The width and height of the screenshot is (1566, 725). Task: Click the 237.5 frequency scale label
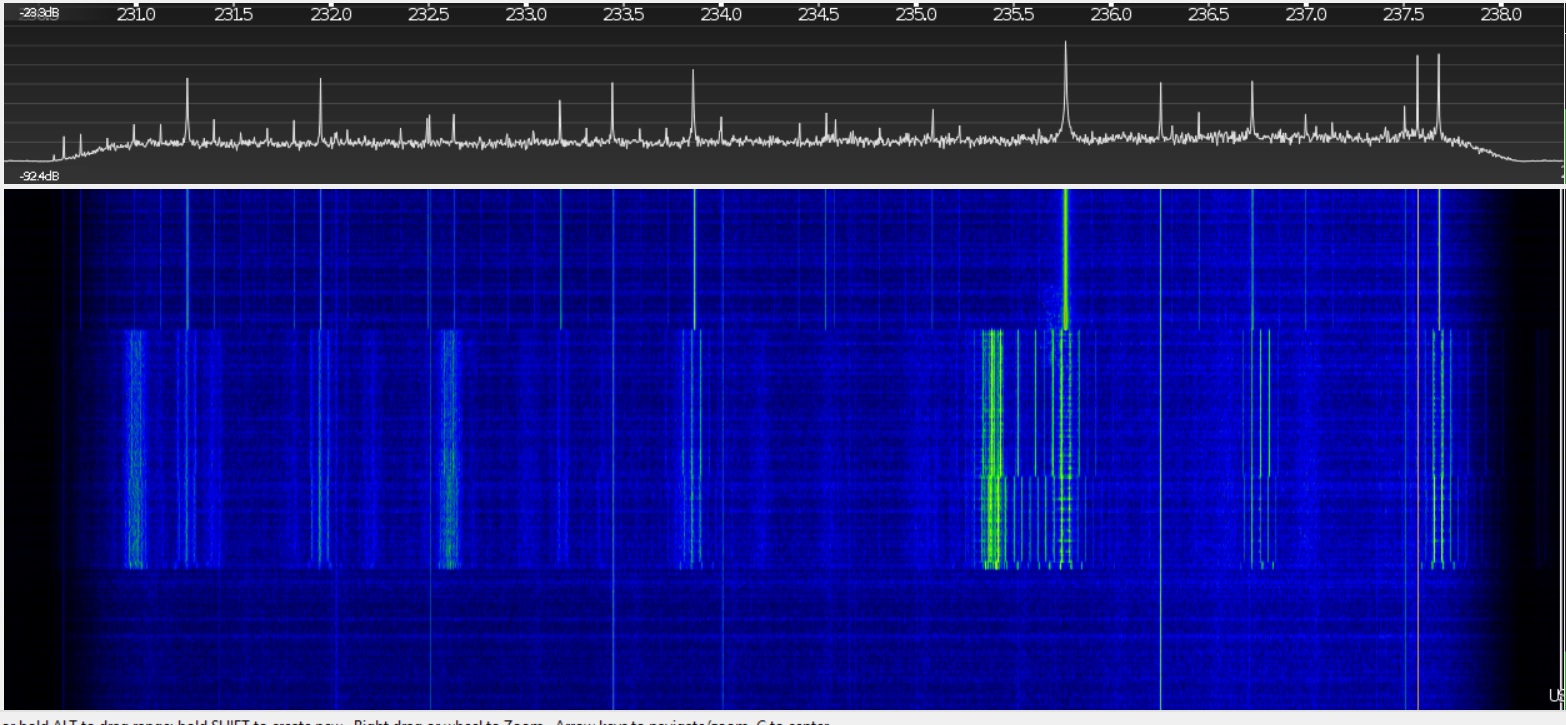tap(1403, 14)
